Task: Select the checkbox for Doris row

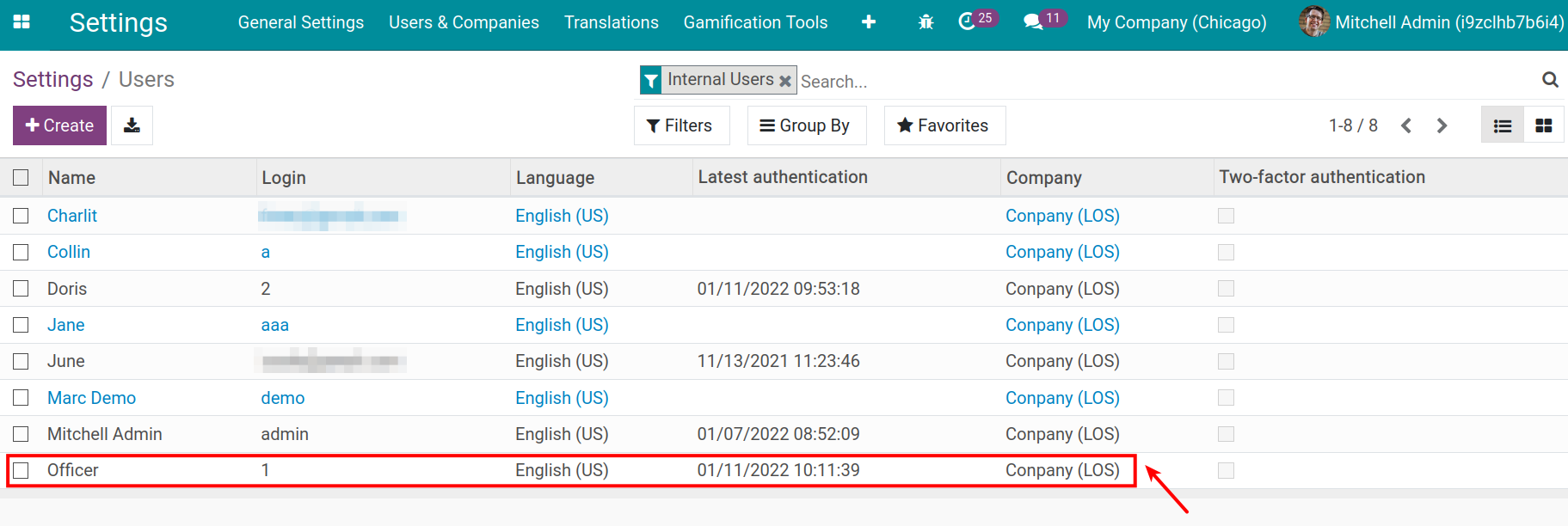Action: click(x=22, y=289)
